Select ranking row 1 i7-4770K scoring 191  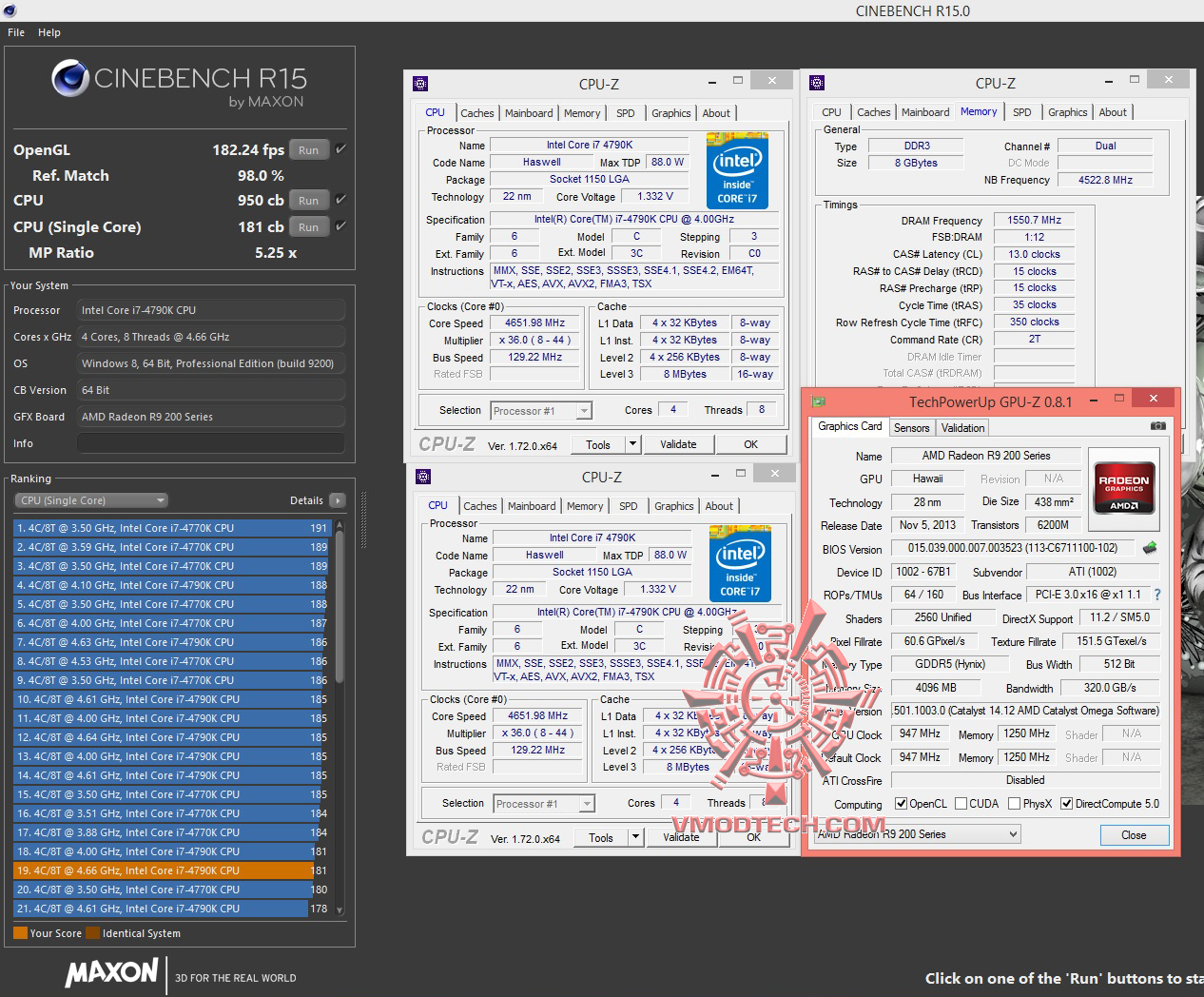pos(171,528)
